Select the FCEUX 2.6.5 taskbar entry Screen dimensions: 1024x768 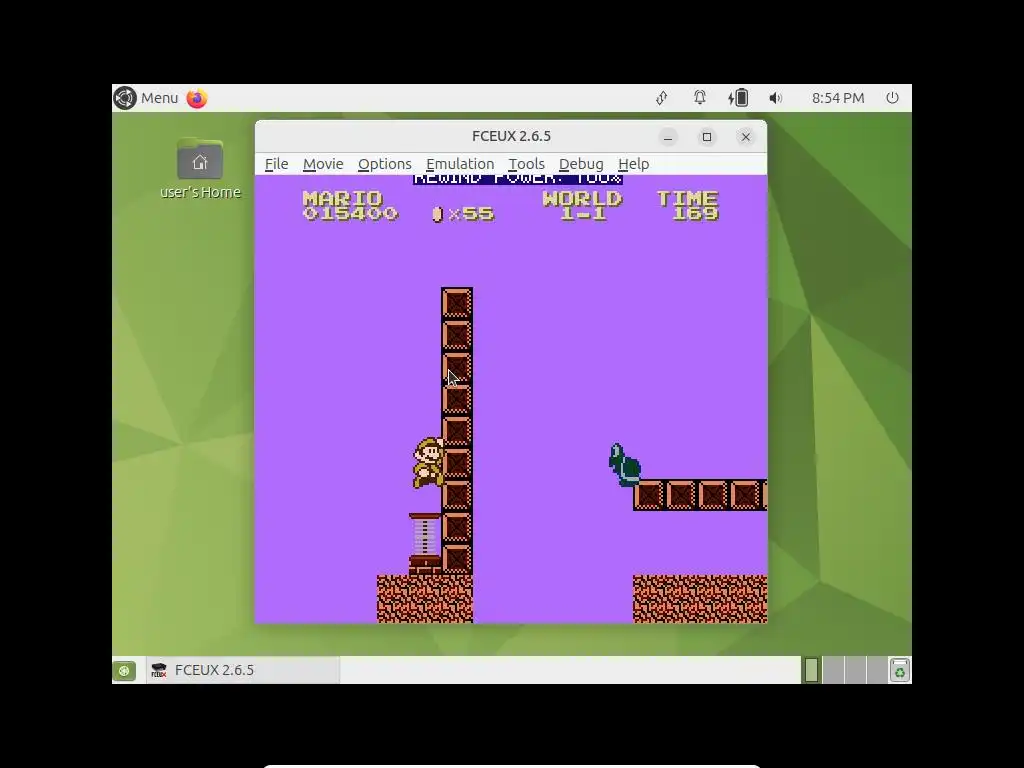click(x=243, y=670)
